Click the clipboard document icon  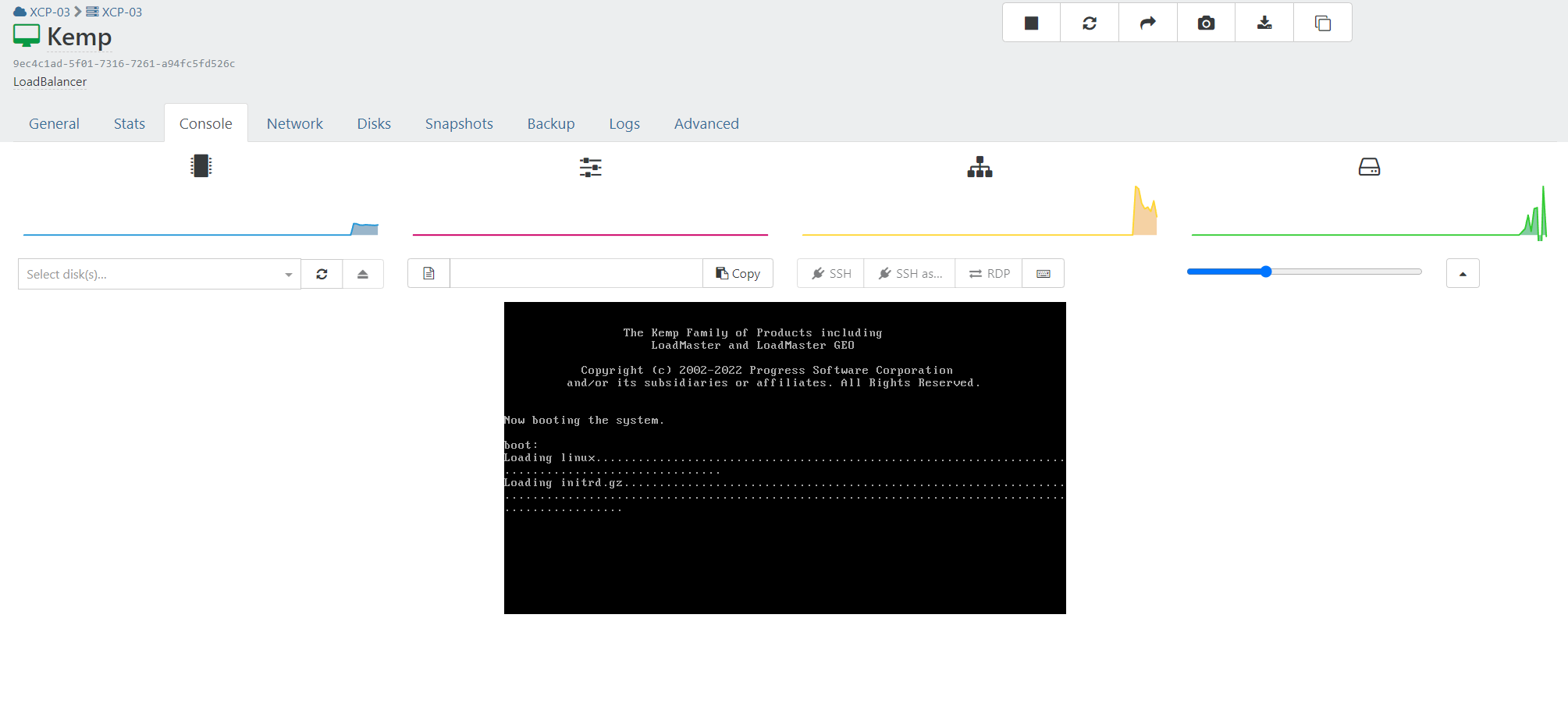click(428, 273)
